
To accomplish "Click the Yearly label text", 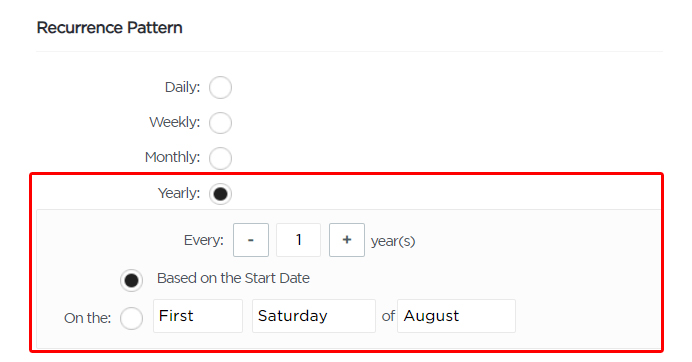I will (x=179, y=193).
